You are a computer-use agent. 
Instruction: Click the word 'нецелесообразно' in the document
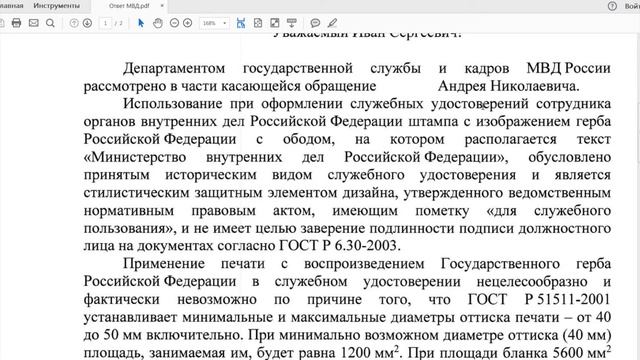tap(531, 282)
